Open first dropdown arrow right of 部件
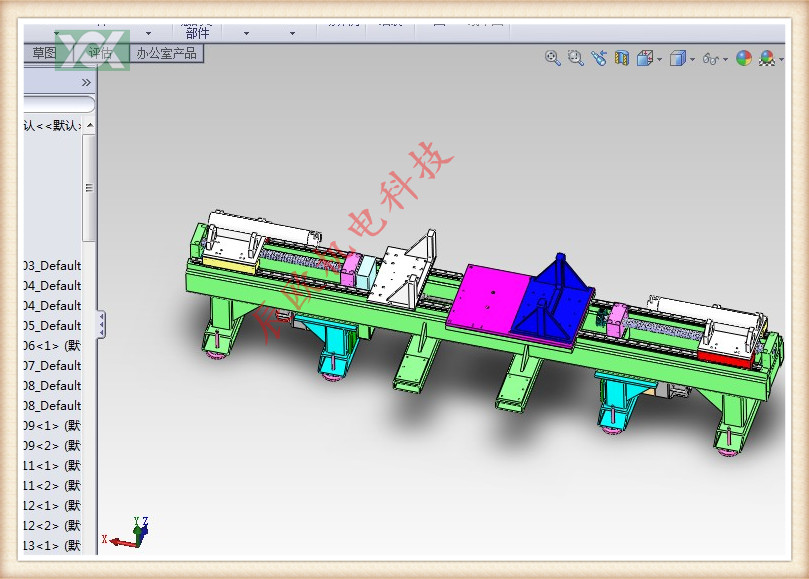The height and width of the screenshot is (579, 809). (247, 33)
